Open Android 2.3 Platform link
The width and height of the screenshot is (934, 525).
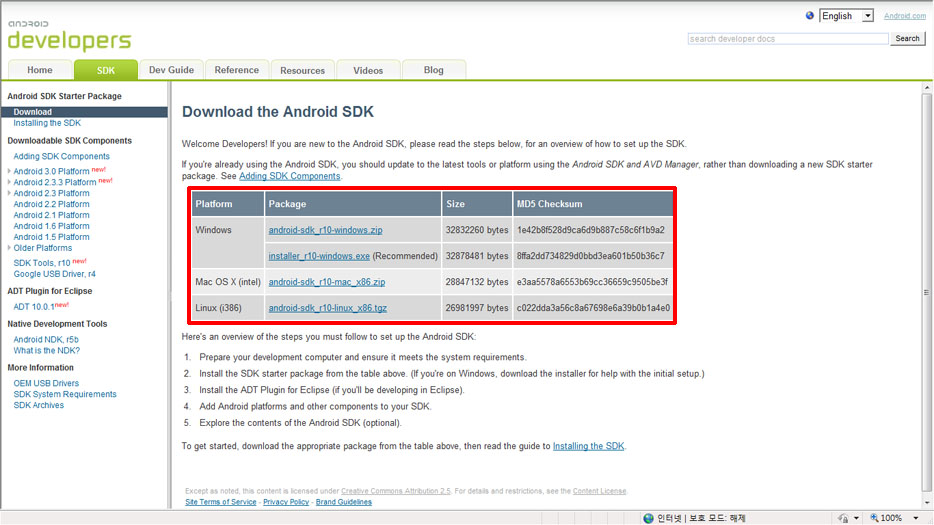point(51,193)
